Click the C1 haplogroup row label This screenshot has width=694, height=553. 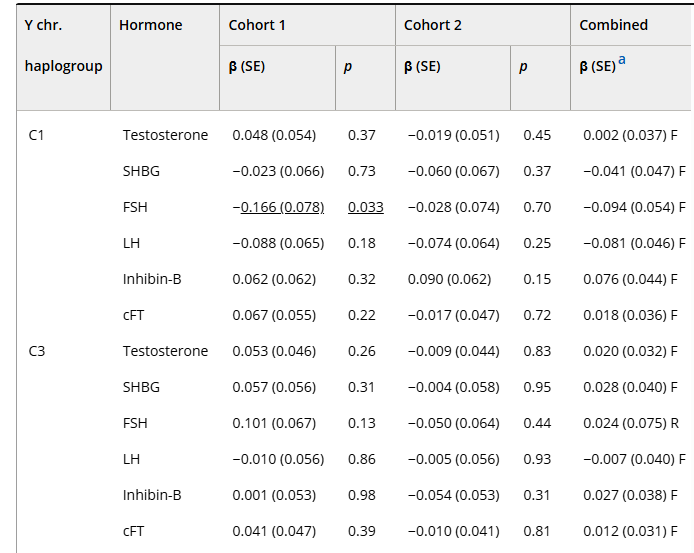pos(37,135)
